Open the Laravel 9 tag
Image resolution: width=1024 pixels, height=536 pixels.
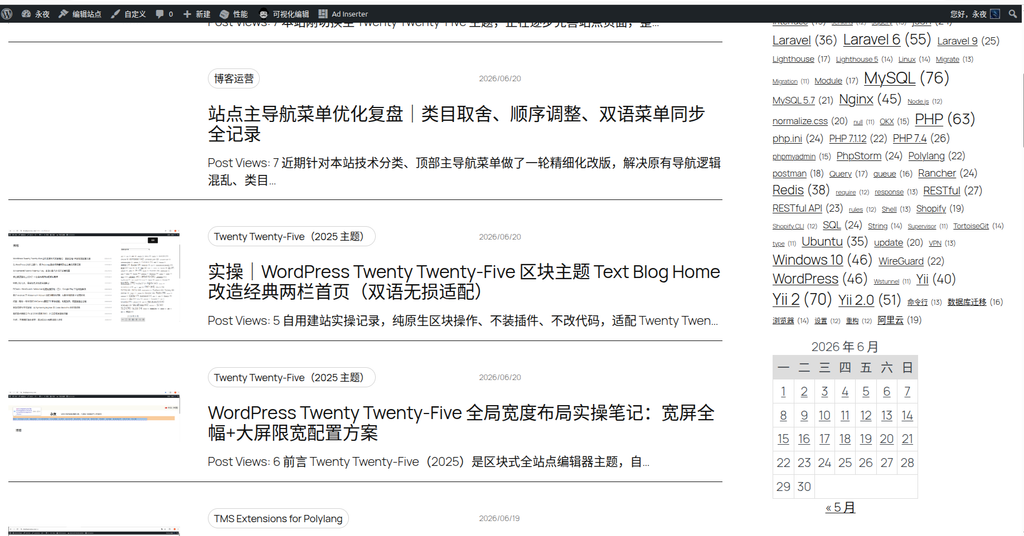957,40
